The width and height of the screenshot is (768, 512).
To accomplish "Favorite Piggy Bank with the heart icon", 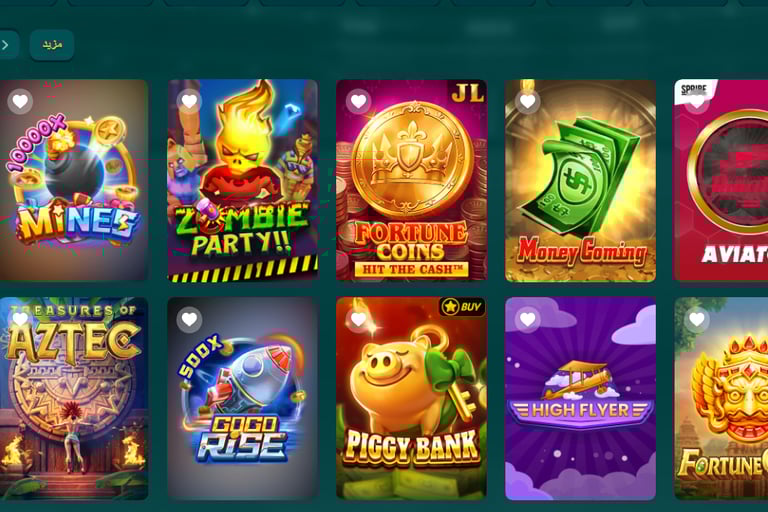I will pyautogui.click(x=359, y=319).
